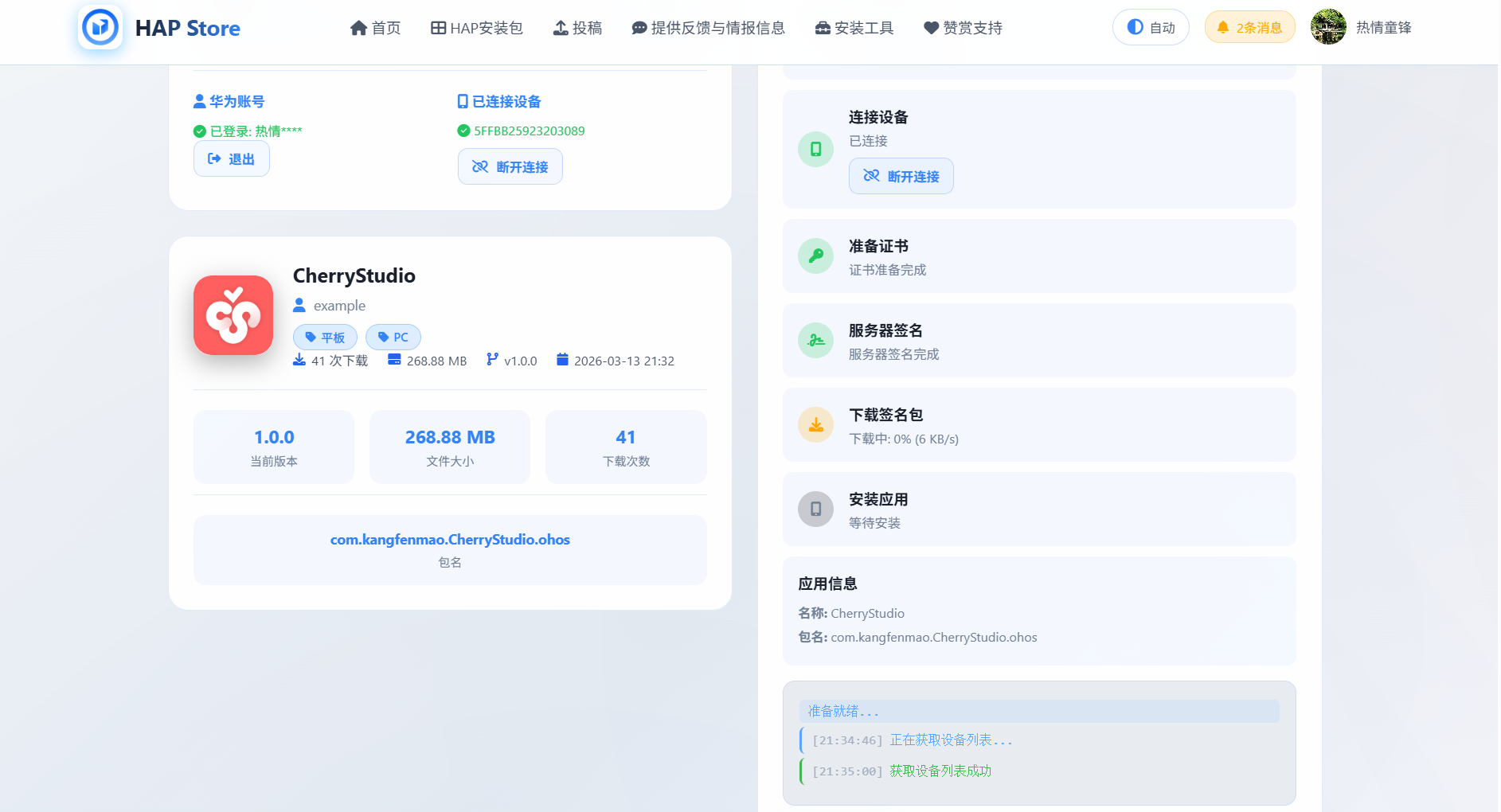Click the v1.0.0 version text
1501x812 pixels.
click(521, 361)
